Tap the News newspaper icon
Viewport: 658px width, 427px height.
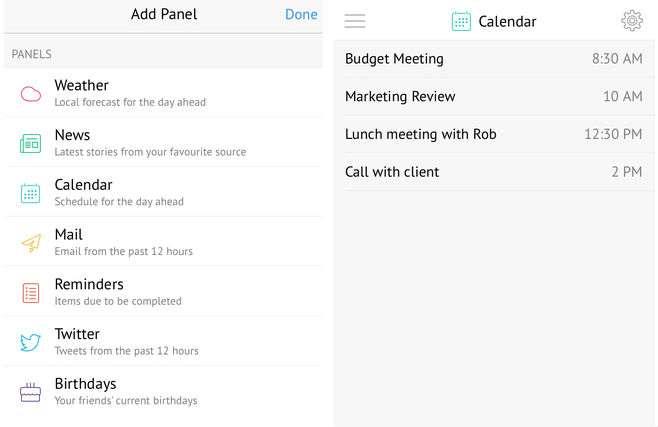(31, 143)
